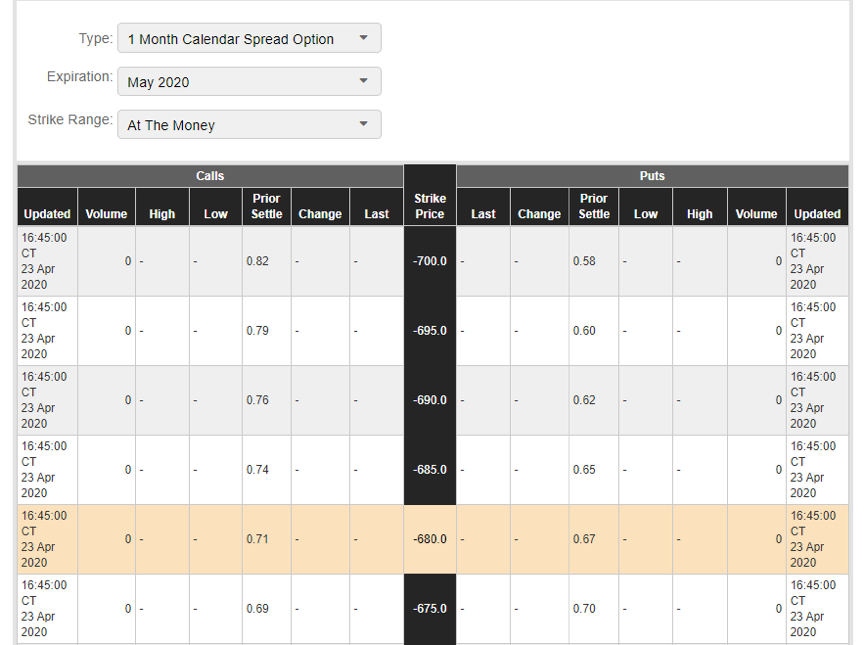Select the Calls section header
Viewport: 865px width, 645px height.
(210, 176)
